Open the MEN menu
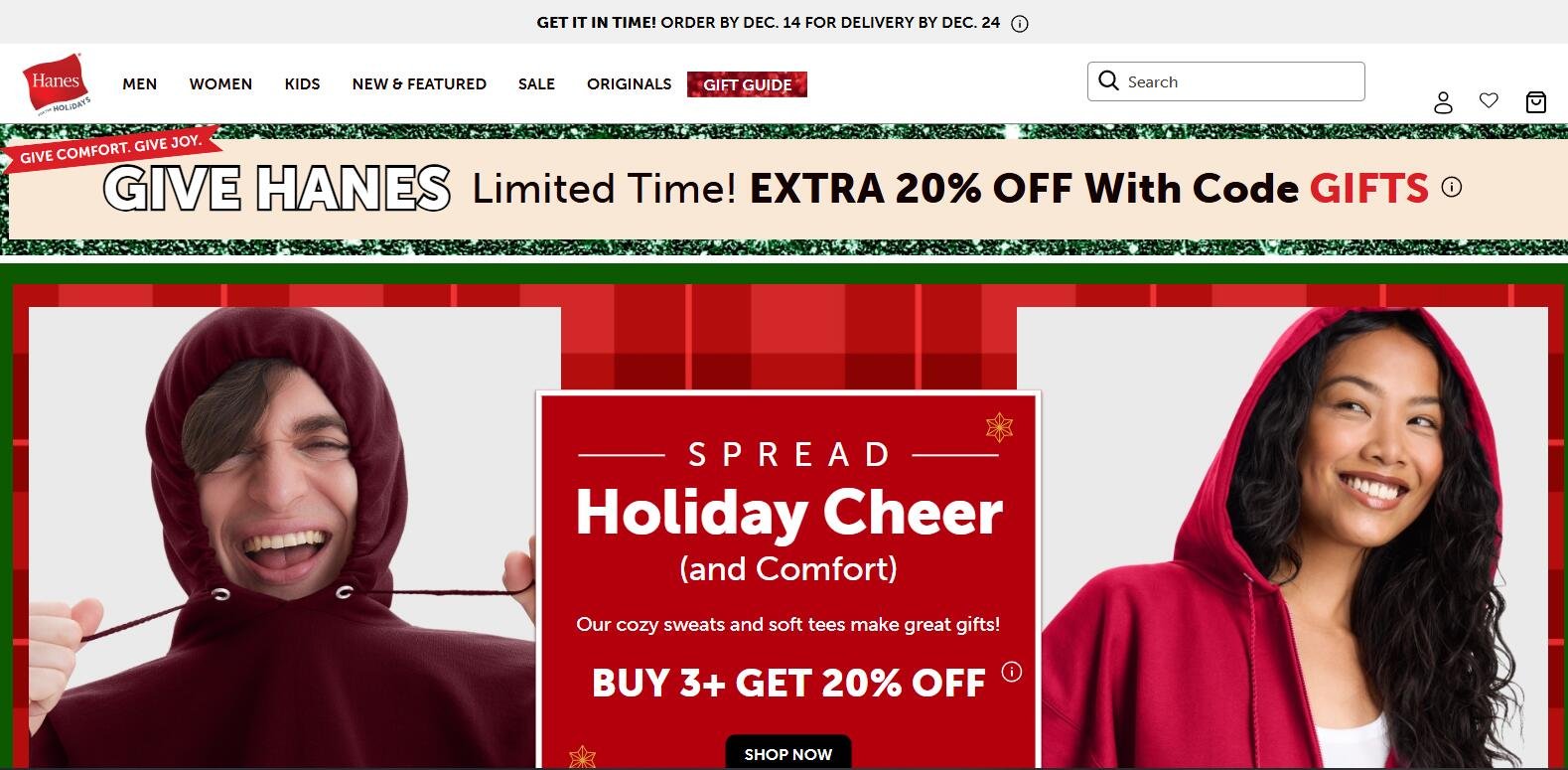The height and width of the screenshot is (770, 1568). 140,84
